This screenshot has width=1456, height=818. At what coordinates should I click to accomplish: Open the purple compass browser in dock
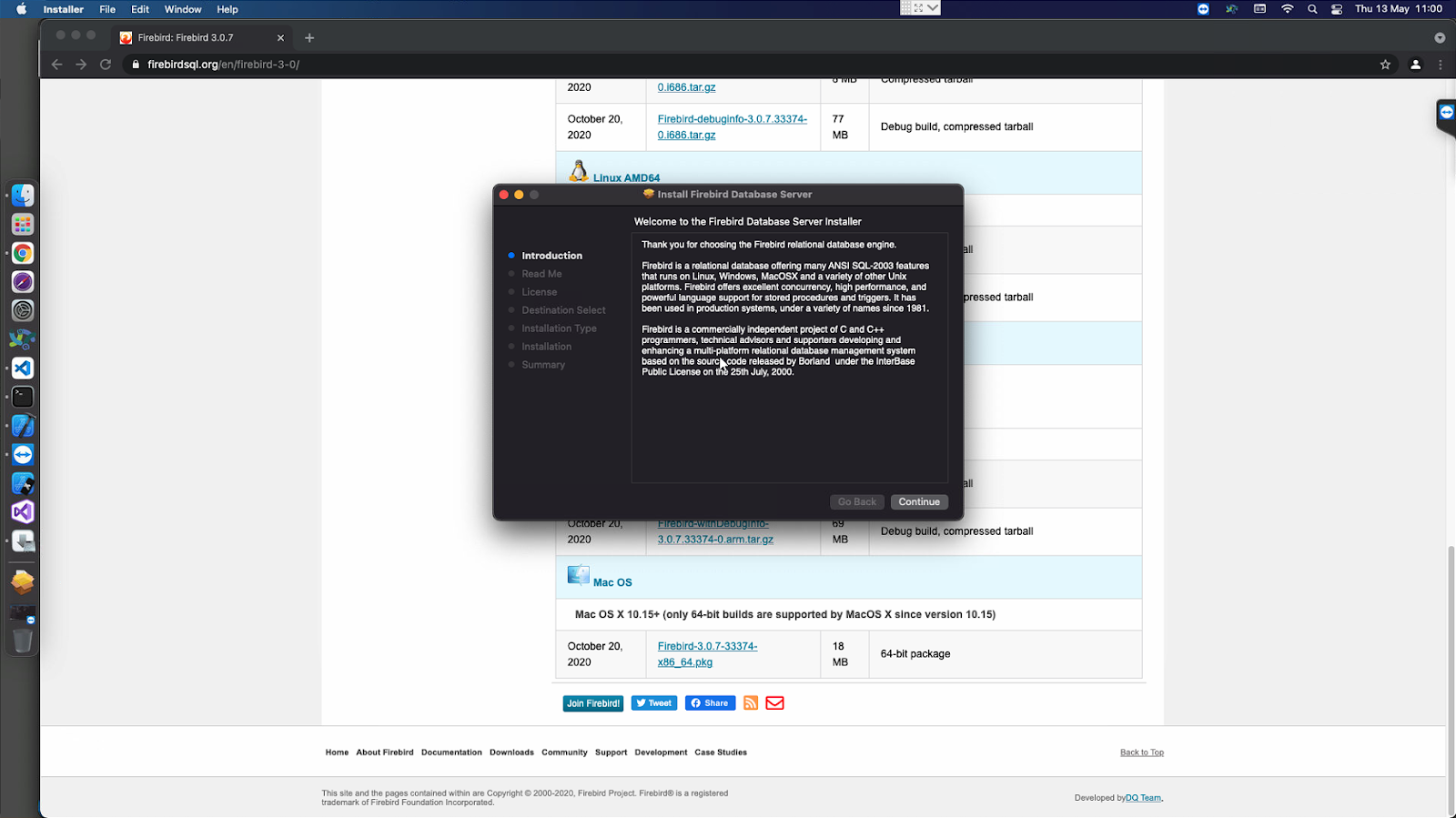click(x=23, y=282)
